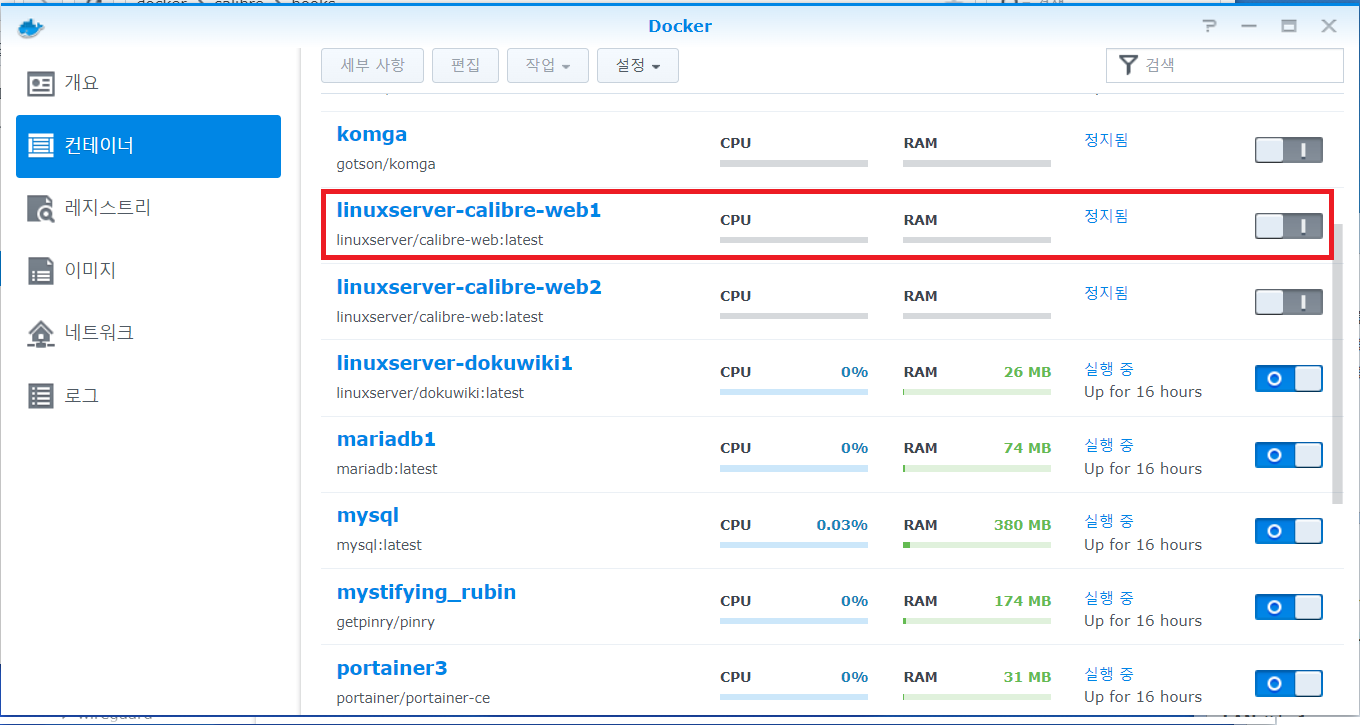Click the 380 MB RAM value

tap(1022, 525)
